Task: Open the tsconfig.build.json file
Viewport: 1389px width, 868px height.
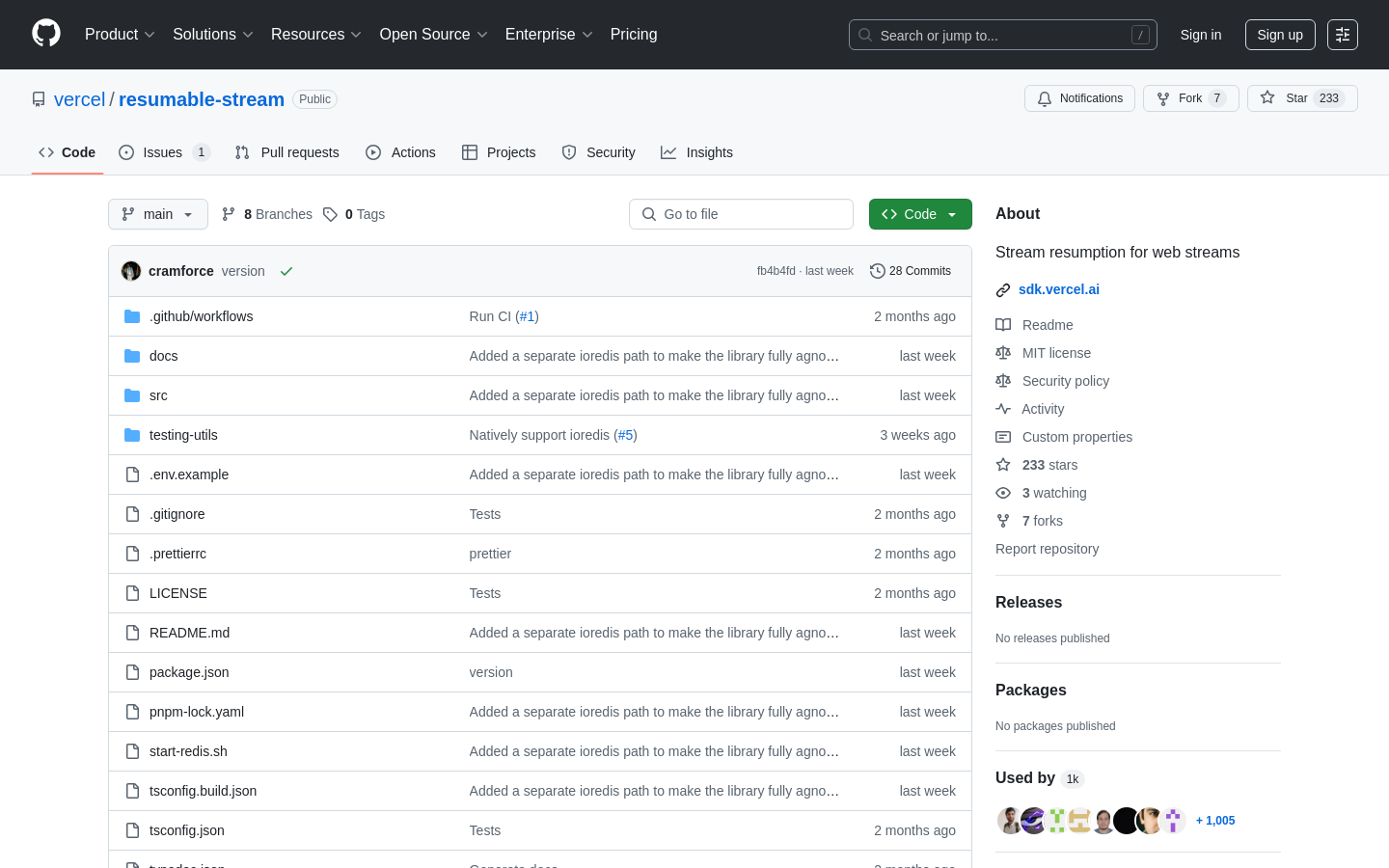Action: point(203,791)
